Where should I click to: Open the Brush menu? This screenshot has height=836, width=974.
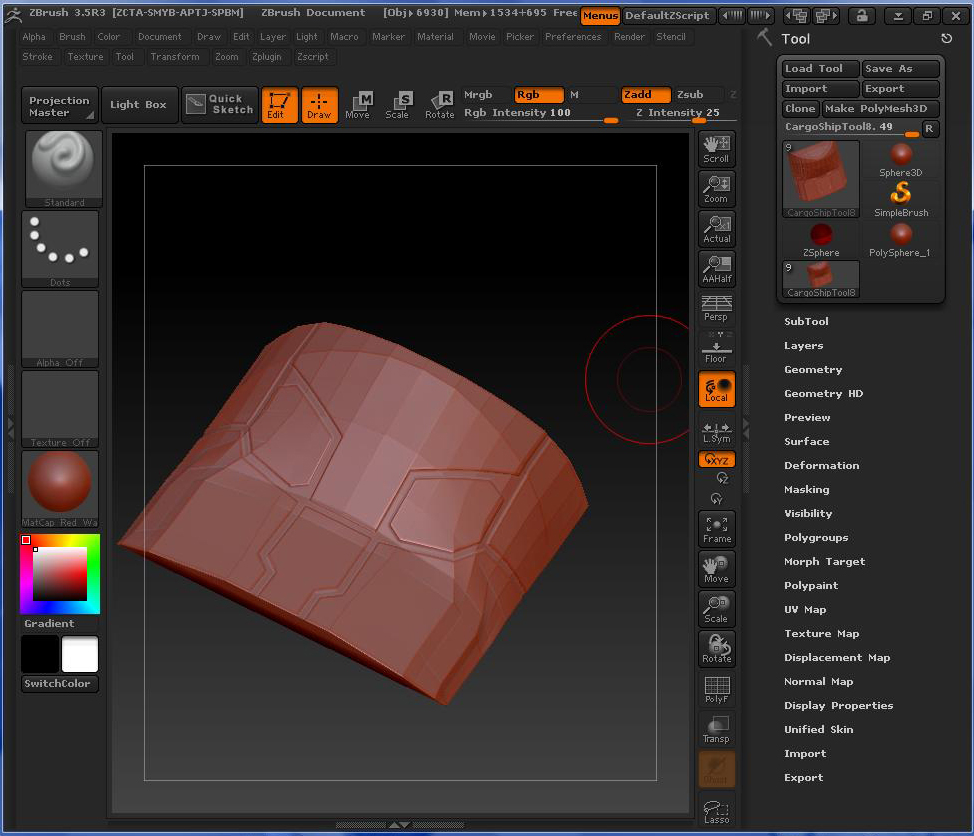[72, 37]
